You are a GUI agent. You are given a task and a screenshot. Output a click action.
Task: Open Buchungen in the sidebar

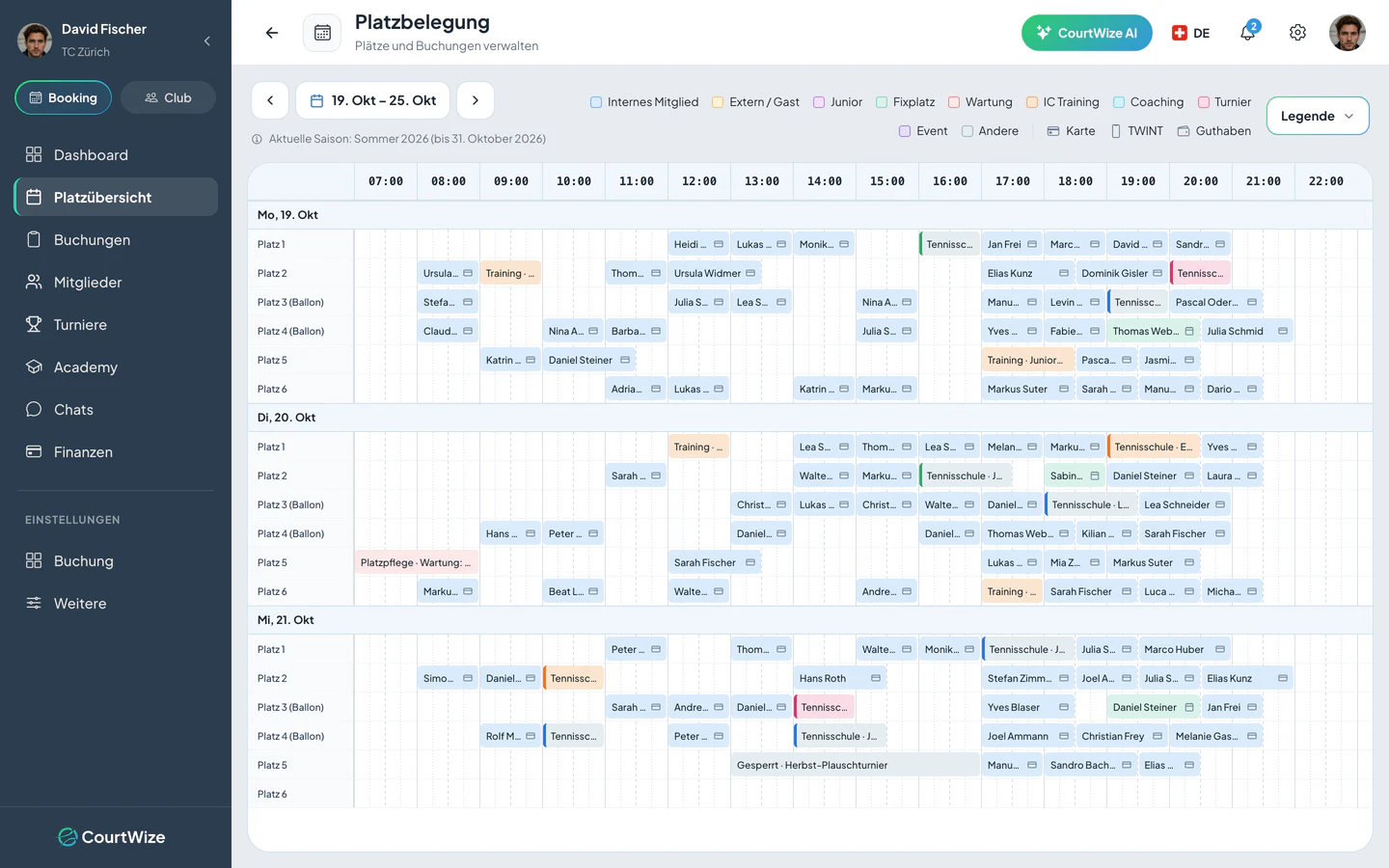pyautogui.click(x=116, y=240)
